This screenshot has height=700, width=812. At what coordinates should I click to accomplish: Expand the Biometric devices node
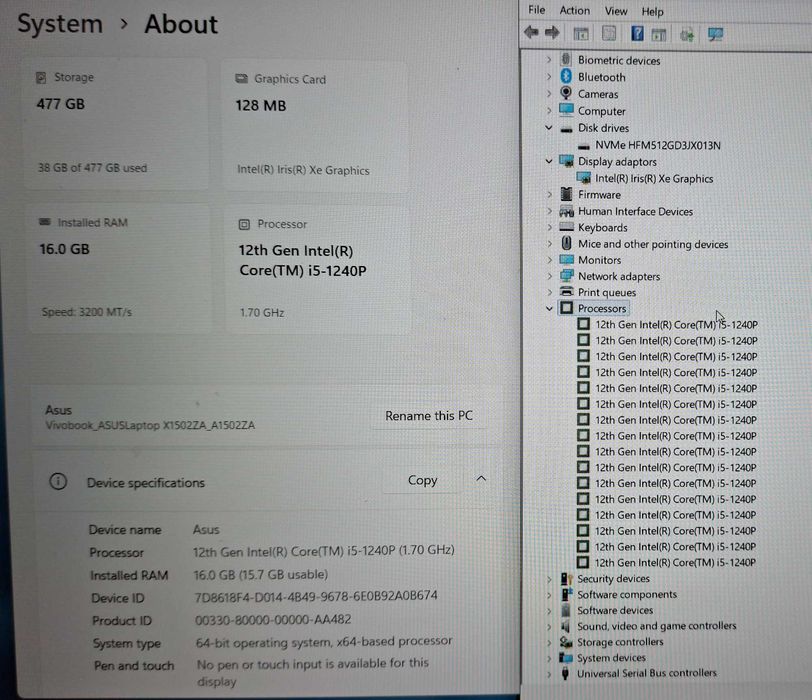point(549,60)
